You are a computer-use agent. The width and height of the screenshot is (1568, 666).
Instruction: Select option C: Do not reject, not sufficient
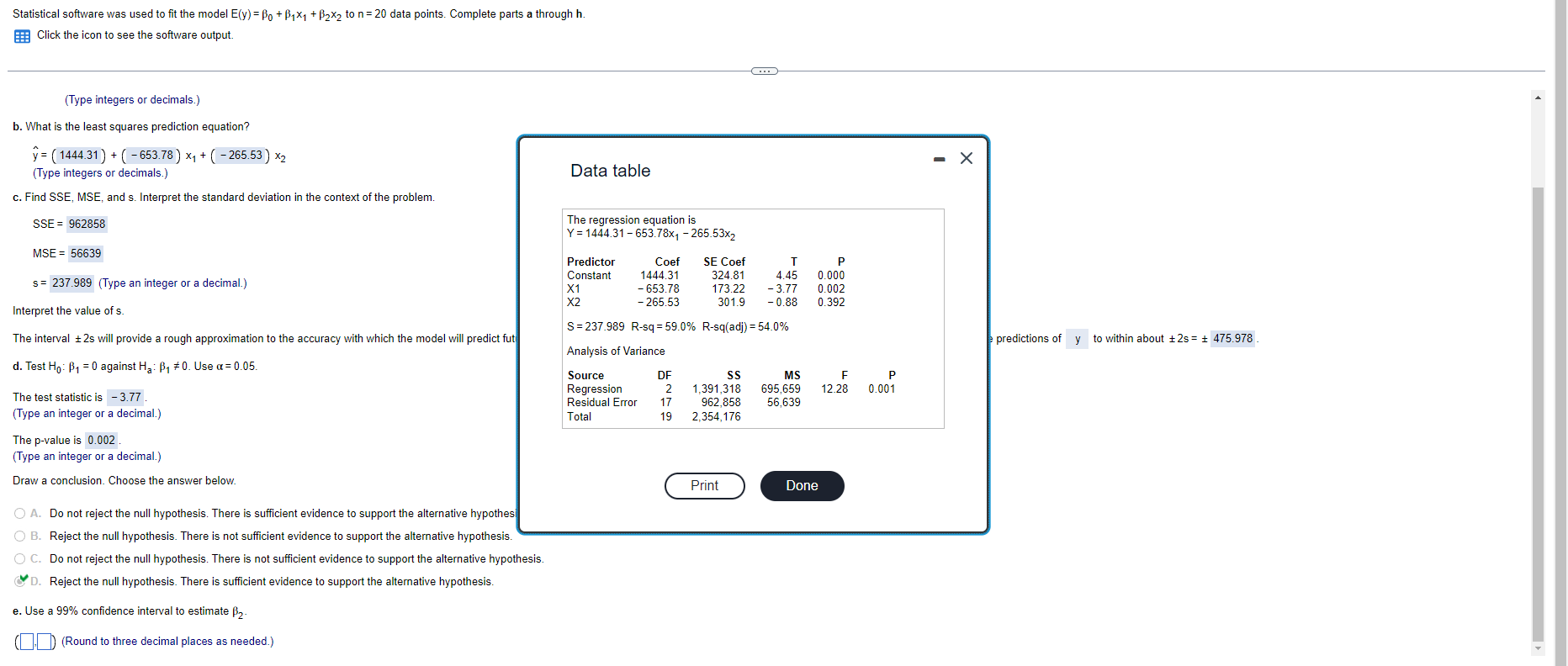(x=20, y=559)
